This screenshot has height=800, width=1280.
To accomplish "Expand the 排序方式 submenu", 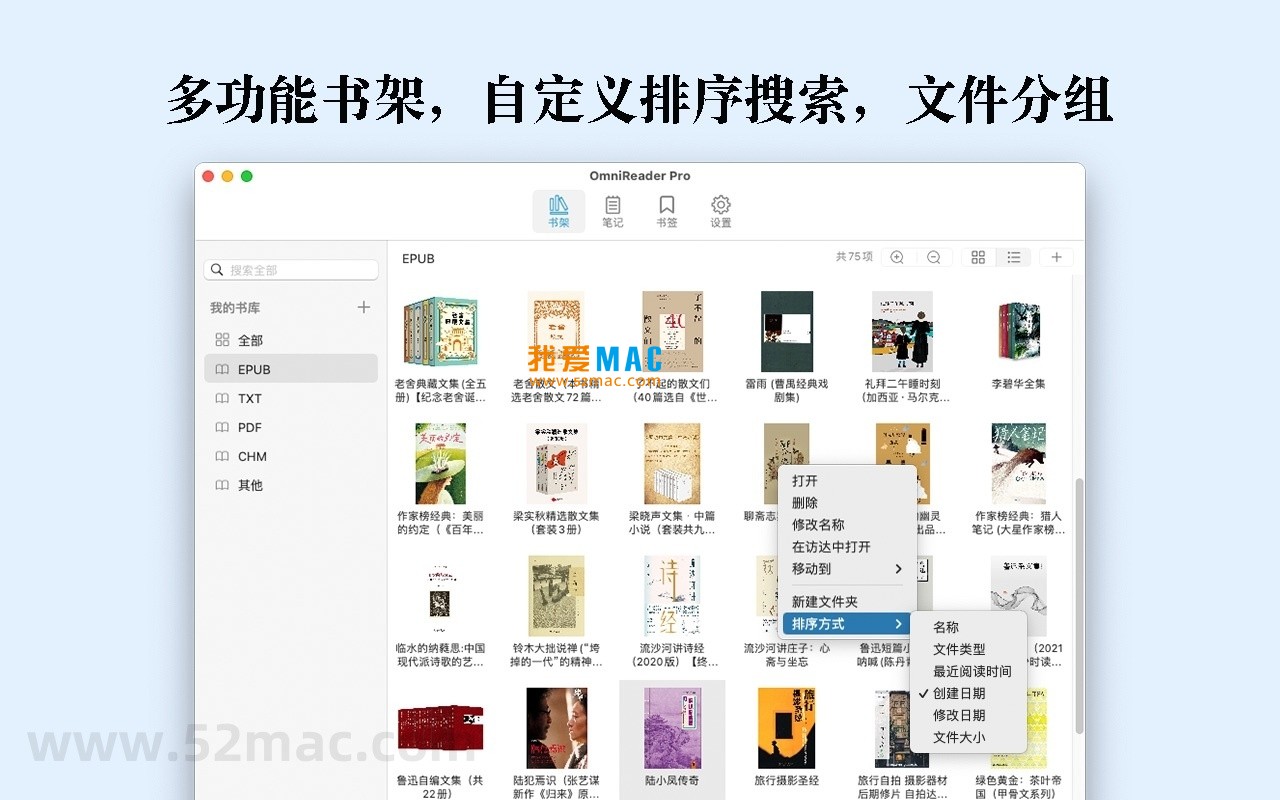I will (x=847, y=624).
